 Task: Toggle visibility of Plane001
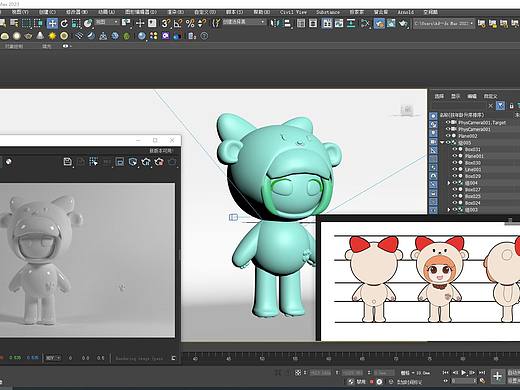click(x=454, y=156)
